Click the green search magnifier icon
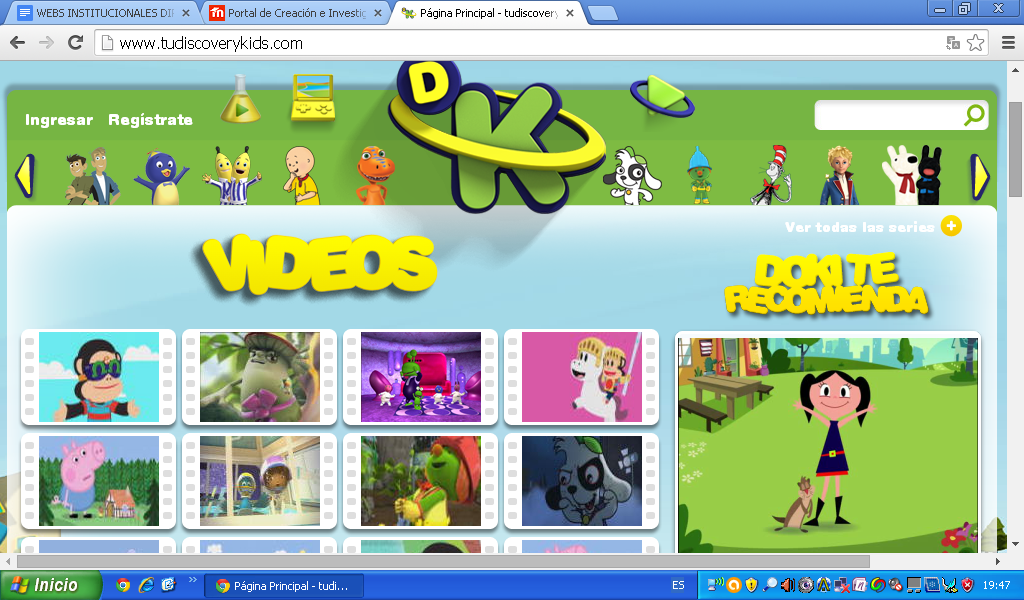Viewport: 1024px width, 600px height. [974, 115]
